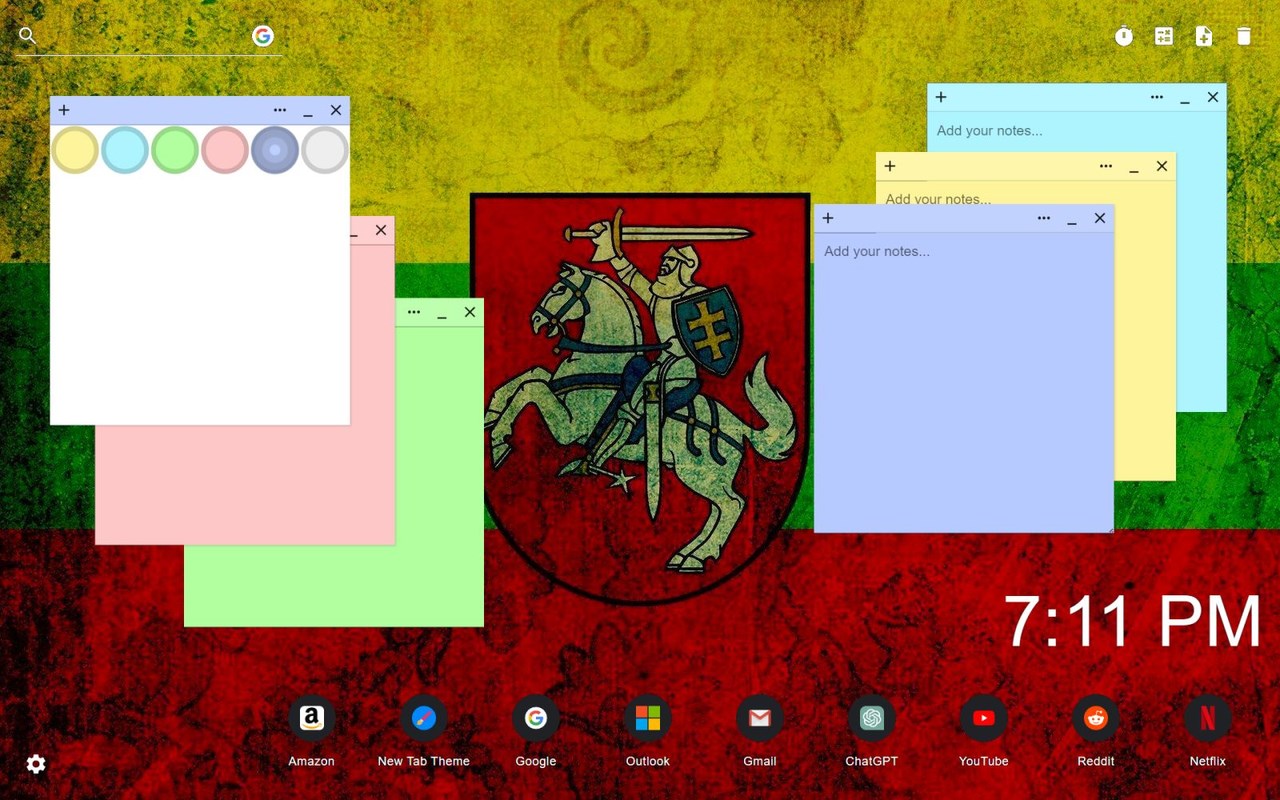Image resolution: width=1280 pixels, height=800 pixels.
Task: Select the green note color swatch
Action: tap(175, 150)
